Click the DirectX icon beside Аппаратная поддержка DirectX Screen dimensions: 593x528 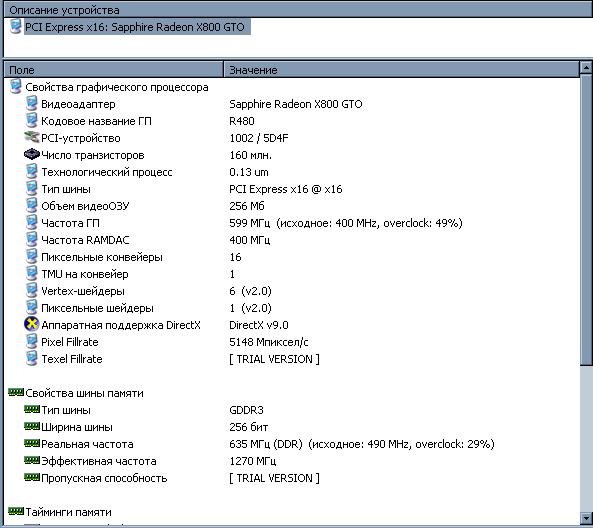[31, 324]
